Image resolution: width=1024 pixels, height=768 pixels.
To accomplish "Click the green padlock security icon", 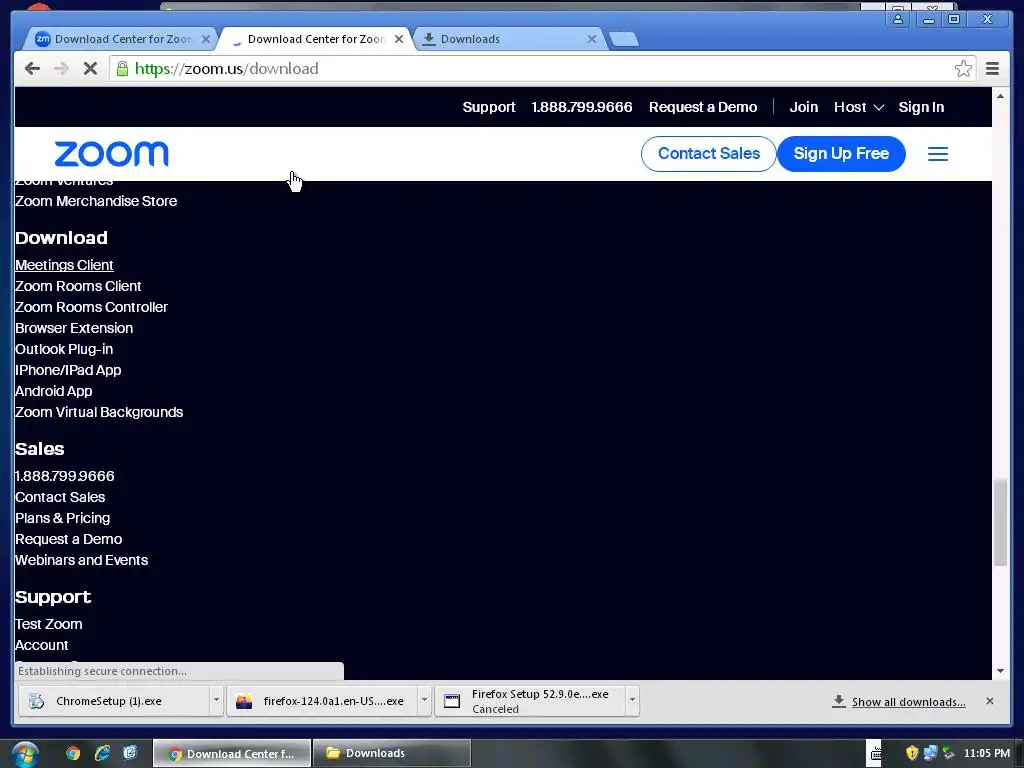I will point(122,68).
